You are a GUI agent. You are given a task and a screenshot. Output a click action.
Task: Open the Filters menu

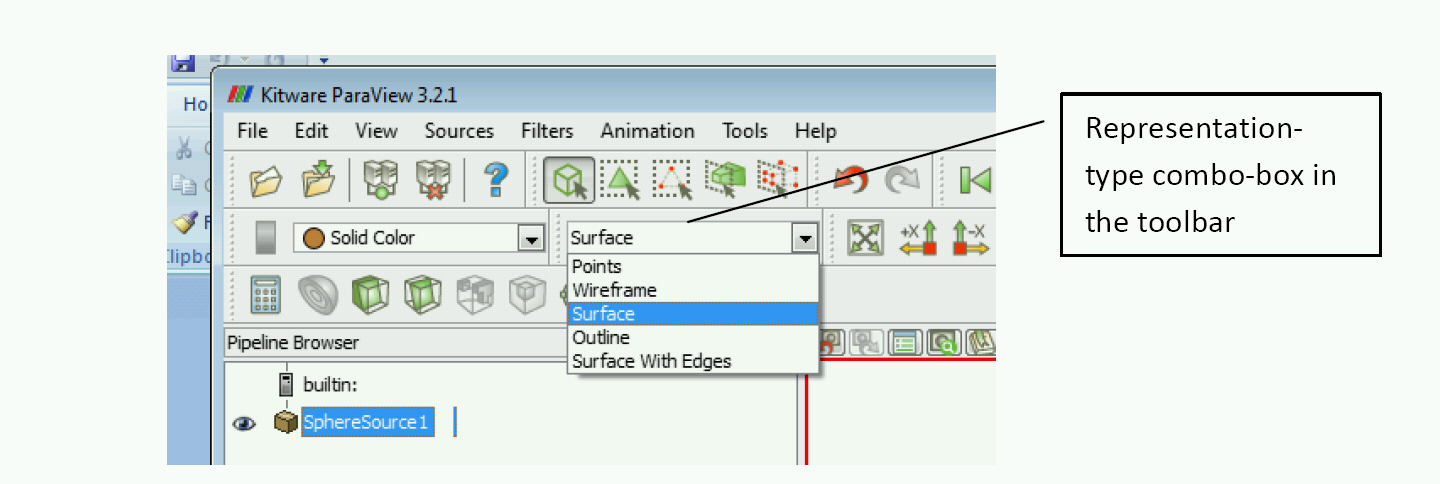(x=547, y=131)
